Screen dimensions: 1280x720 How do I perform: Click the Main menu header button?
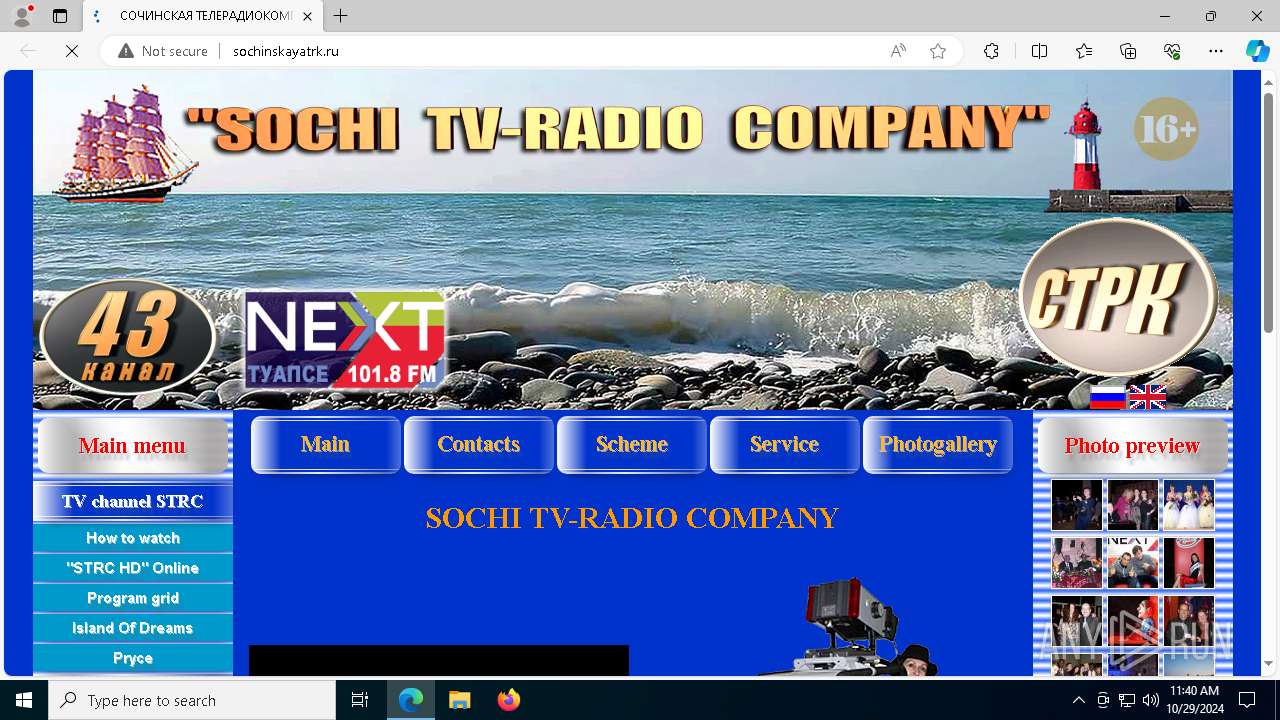(x=133, y=445)
